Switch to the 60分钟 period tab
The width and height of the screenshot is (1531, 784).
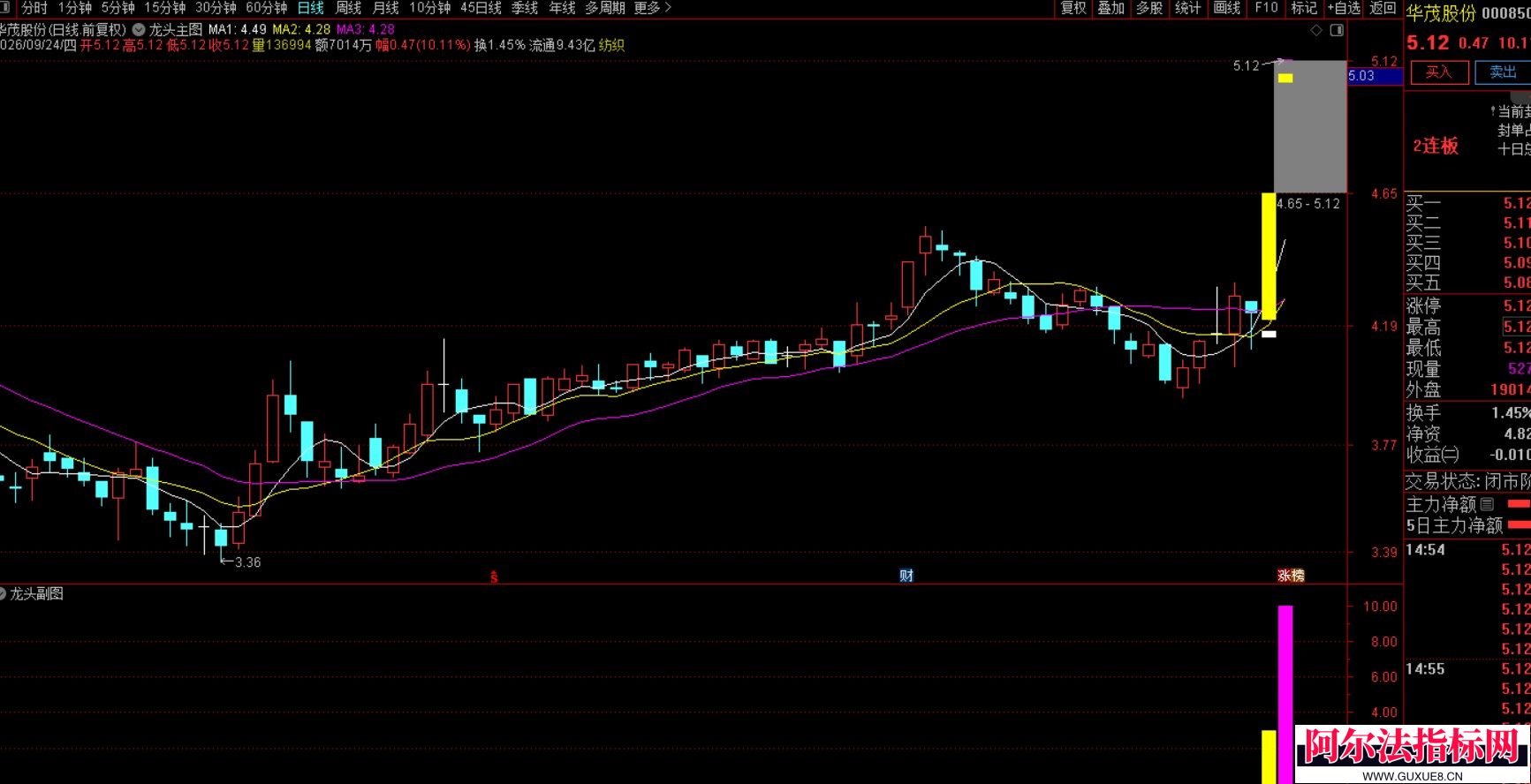266,8
